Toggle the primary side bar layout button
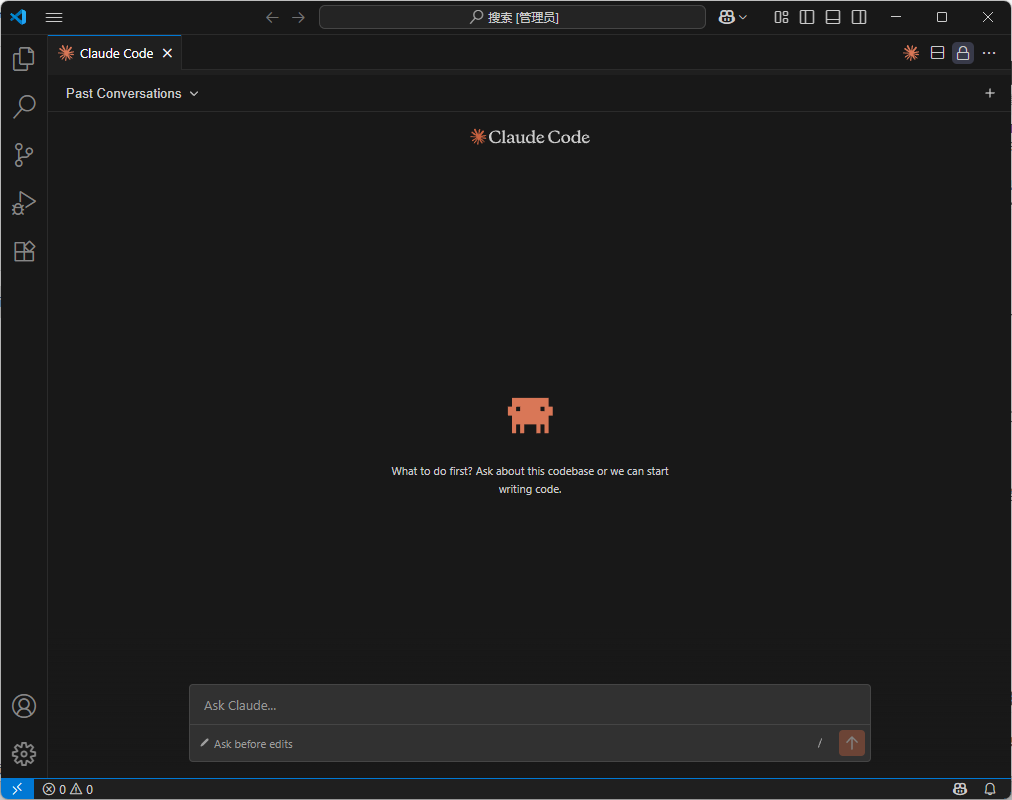Screen dimensions: 1012x800 click(x=807, y=17)
